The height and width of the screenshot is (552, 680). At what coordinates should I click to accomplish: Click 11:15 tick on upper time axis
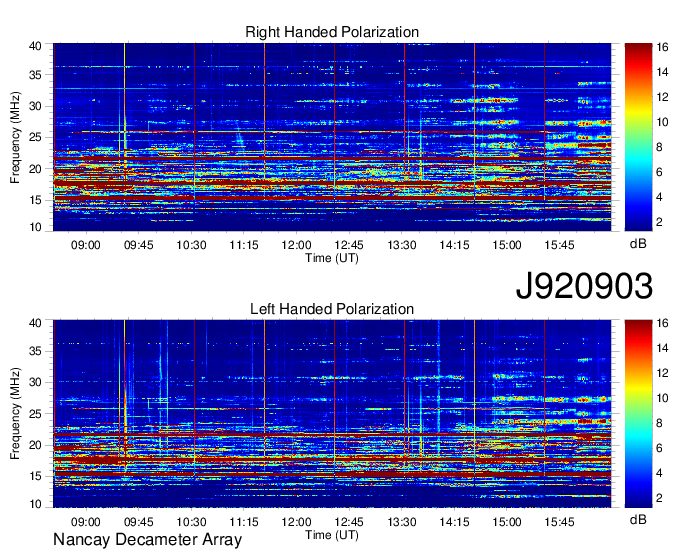pos(244,245)
